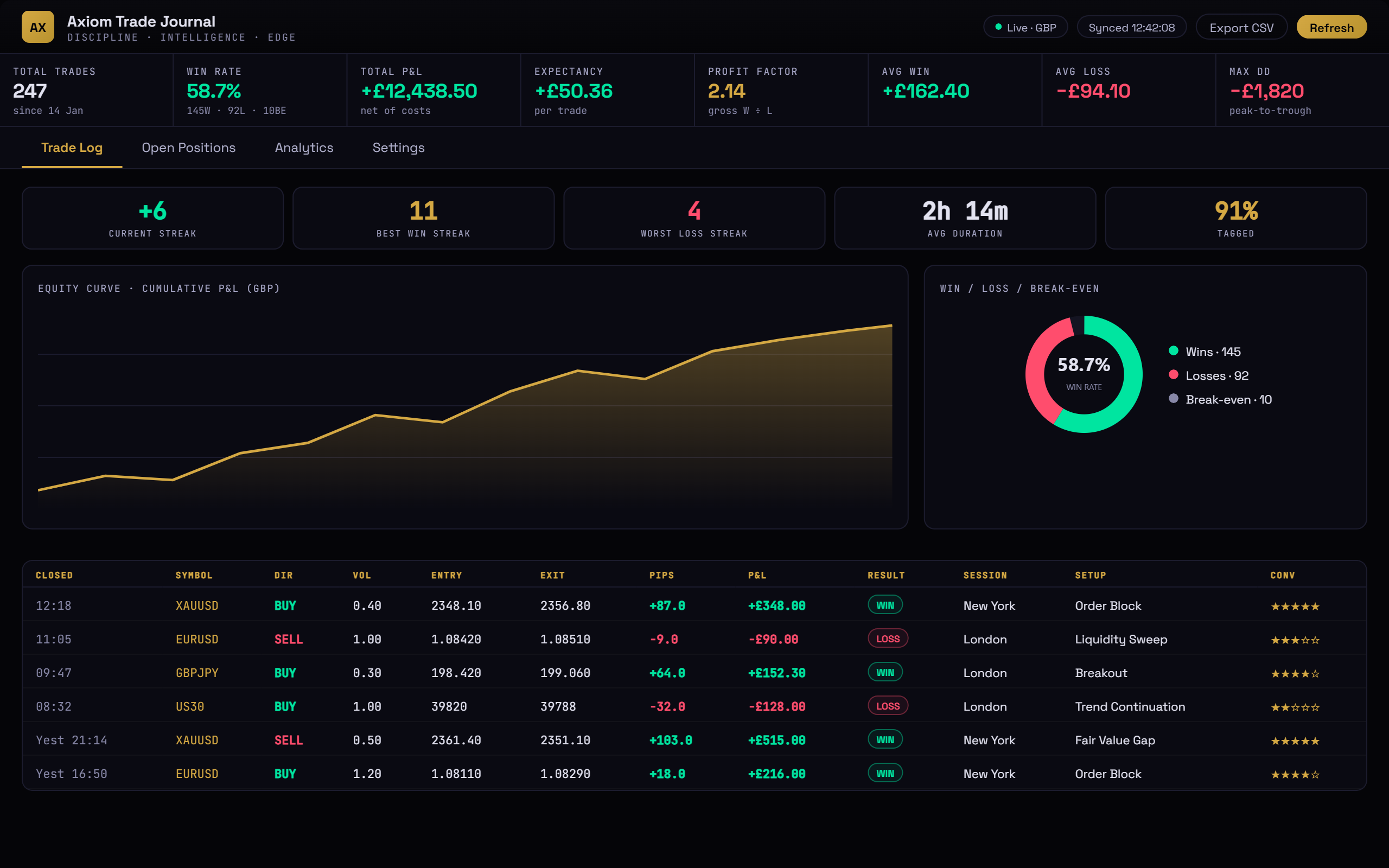1389x868 pixels.
Task: Click star rating in Breakout row
Action: click(x=1295, y=673)
